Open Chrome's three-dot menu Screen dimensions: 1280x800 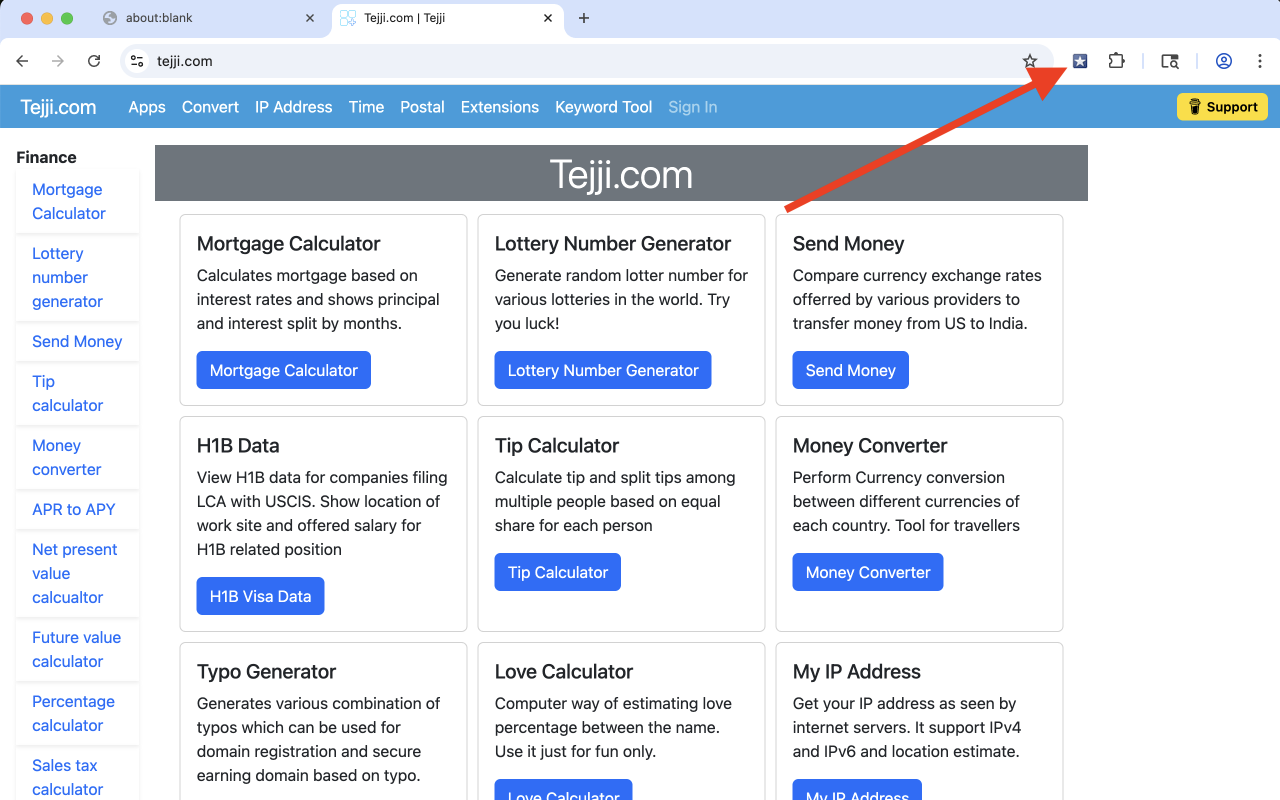1260,61
